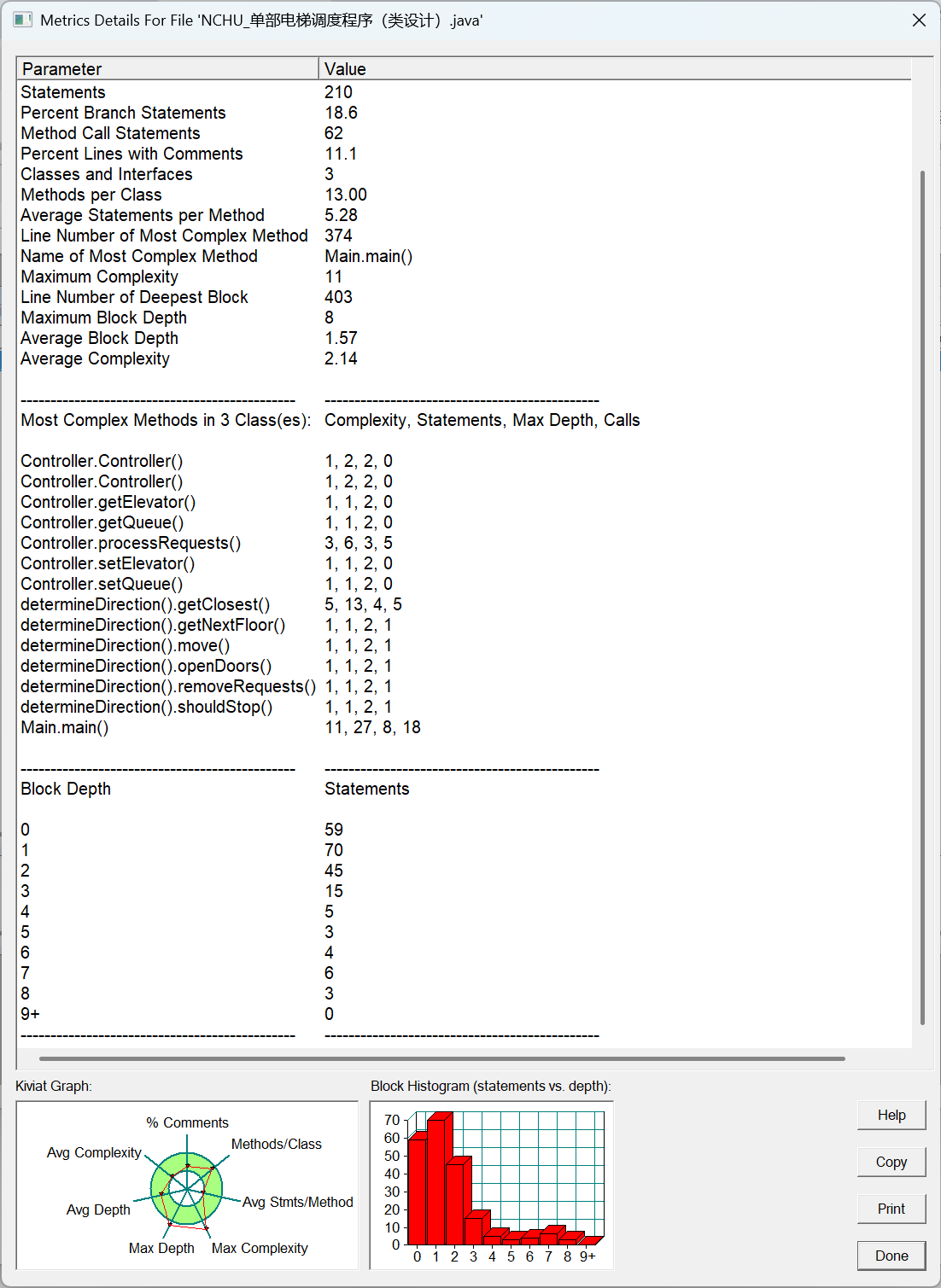Click the Avg Stmts/Method axis label

pos(298,1202)
